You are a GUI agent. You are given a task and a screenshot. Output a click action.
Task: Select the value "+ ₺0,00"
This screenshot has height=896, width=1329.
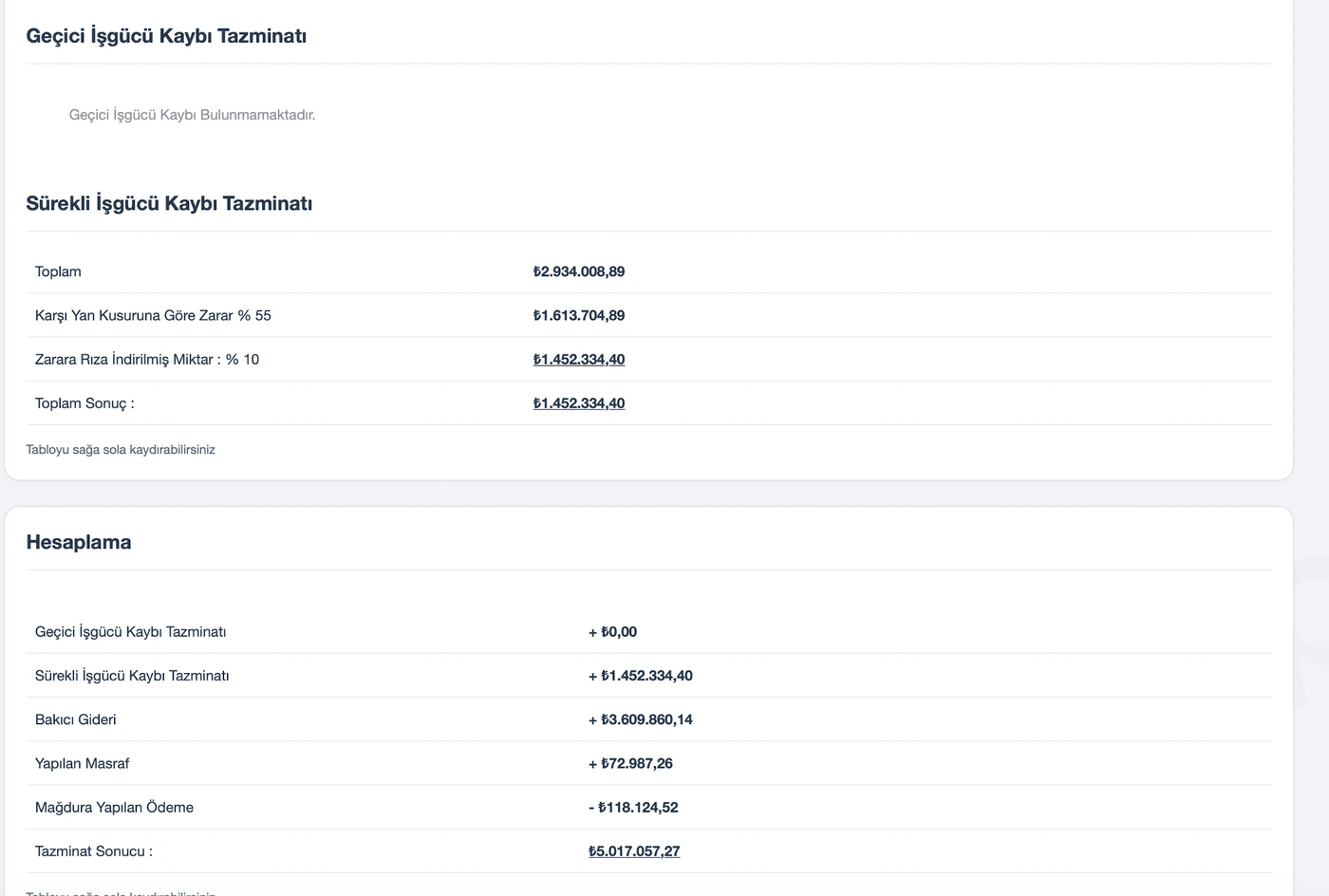pos(612,632)
